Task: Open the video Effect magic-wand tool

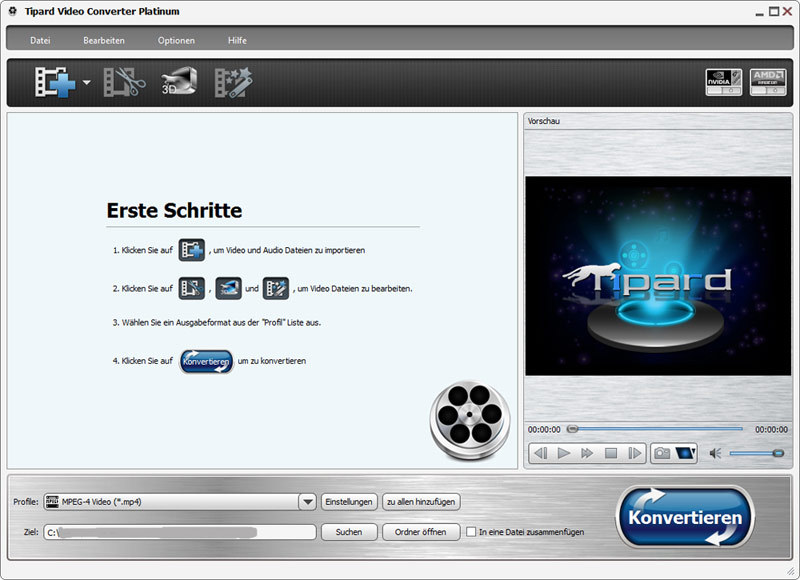Action: (233, 82)
